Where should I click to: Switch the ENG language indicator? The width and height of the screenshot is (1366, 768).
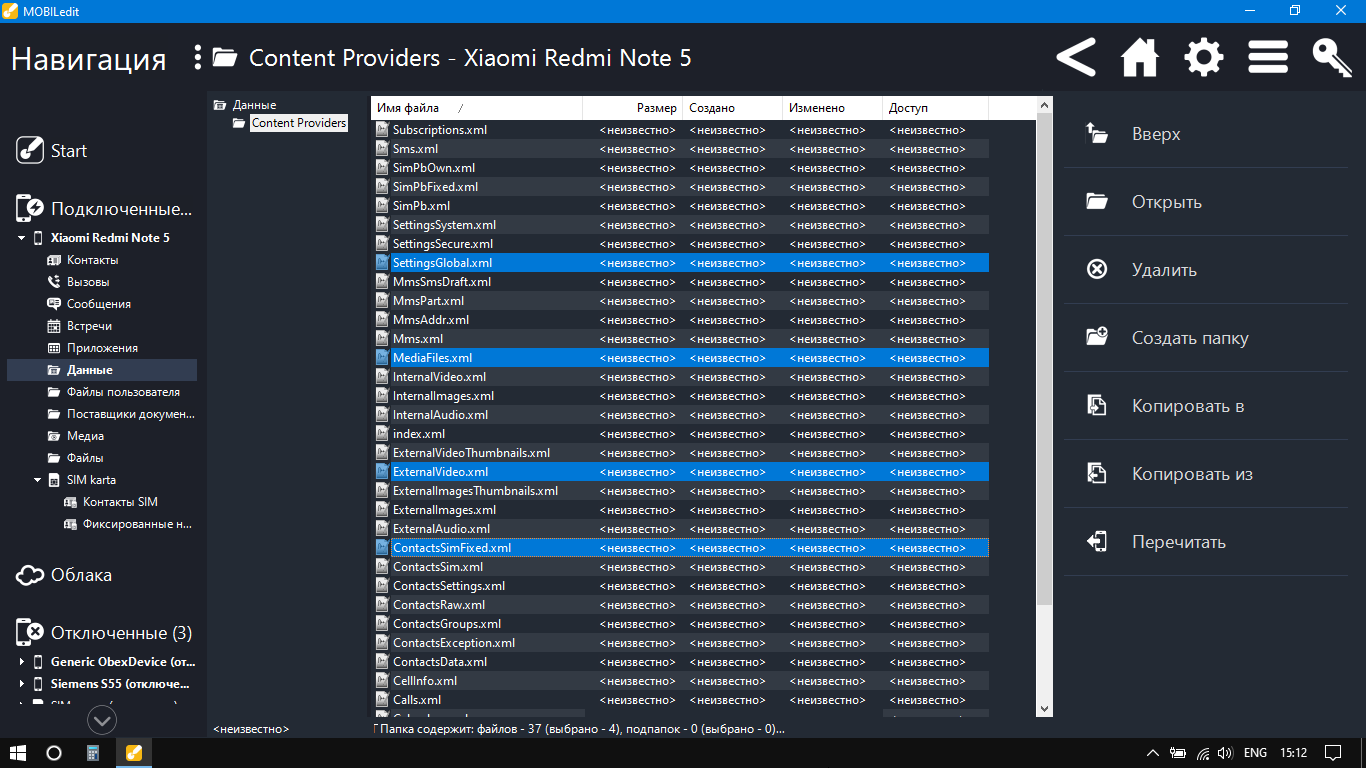(x=1255, y=753)
